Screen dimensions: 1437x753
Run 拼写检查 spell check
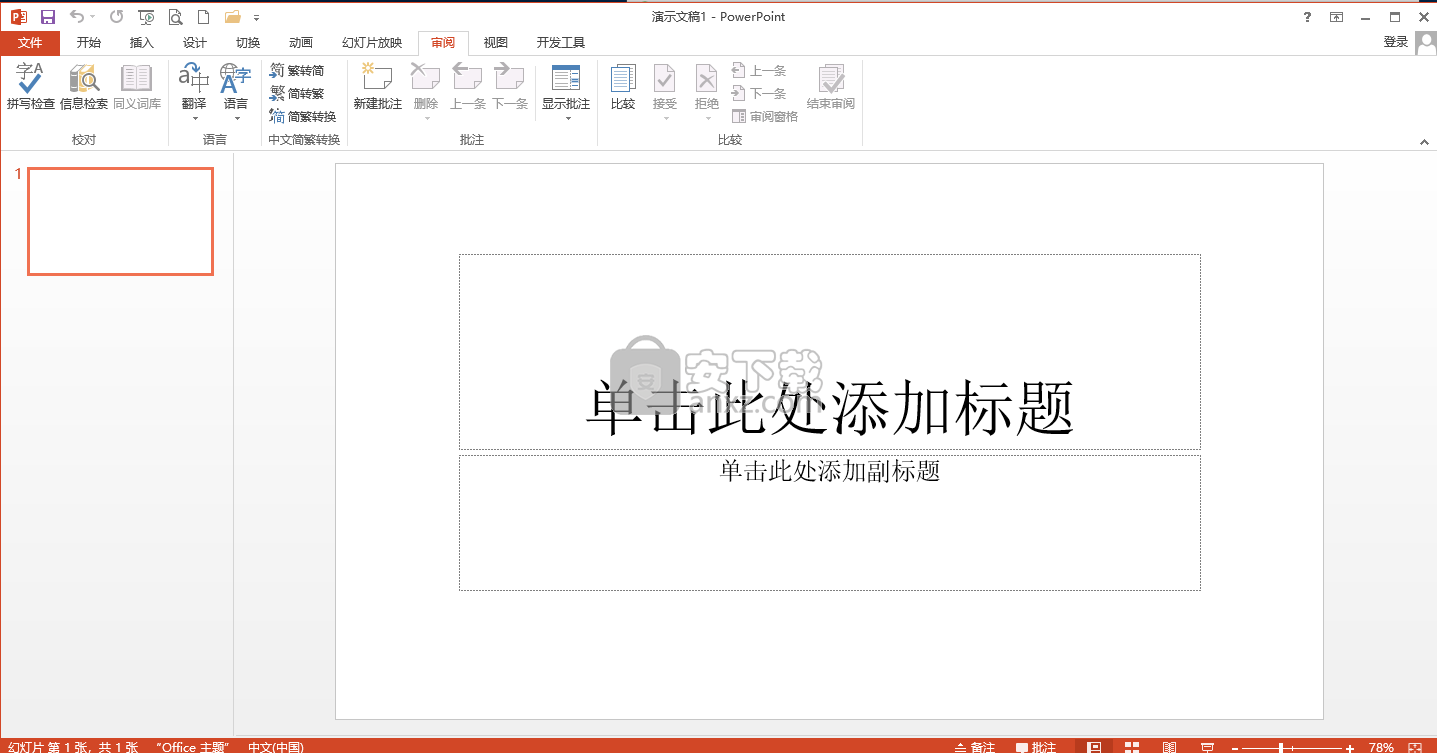pyautogui.click(x=31, y=87)
